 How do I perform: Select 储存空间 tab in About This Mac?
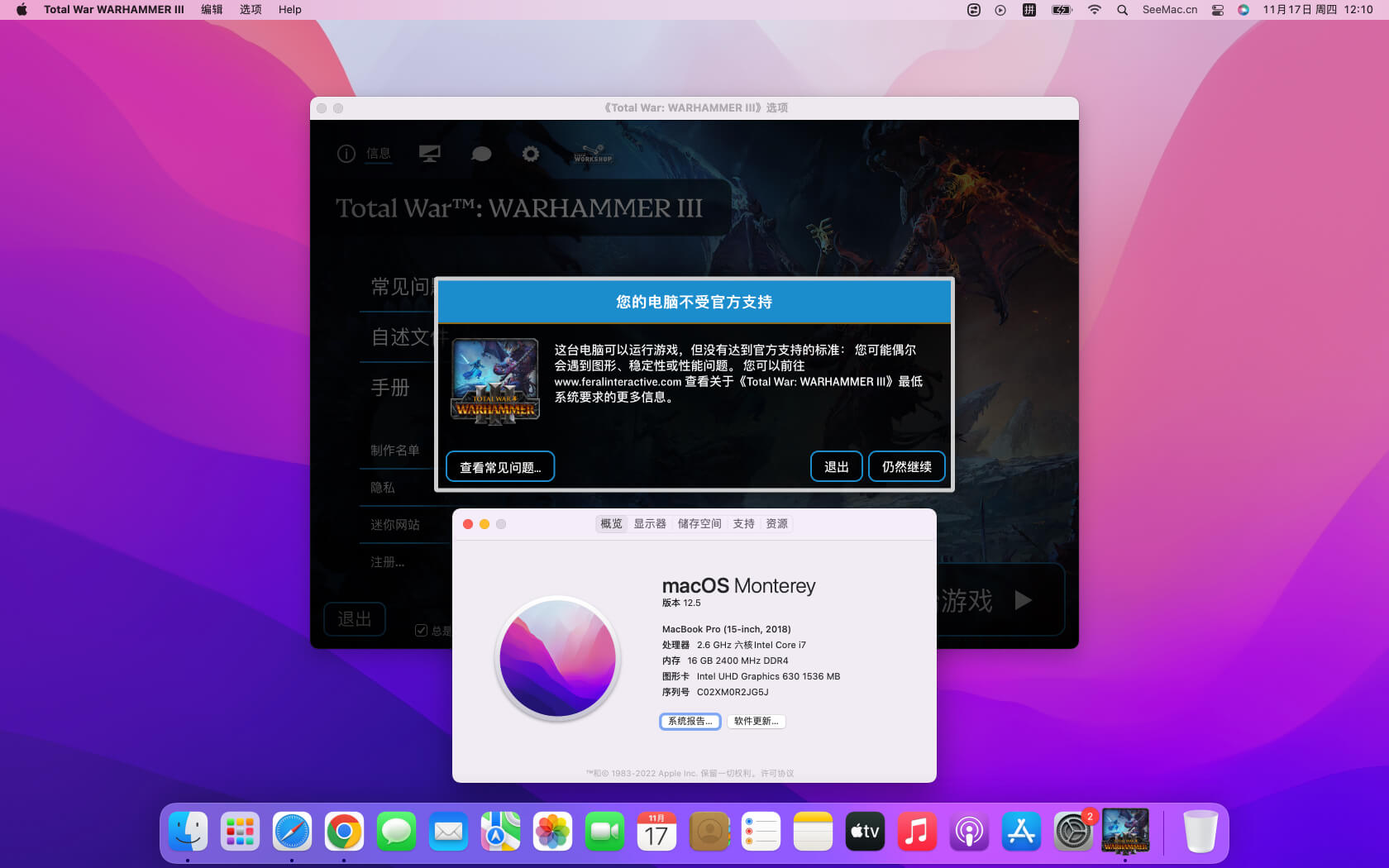699,524
